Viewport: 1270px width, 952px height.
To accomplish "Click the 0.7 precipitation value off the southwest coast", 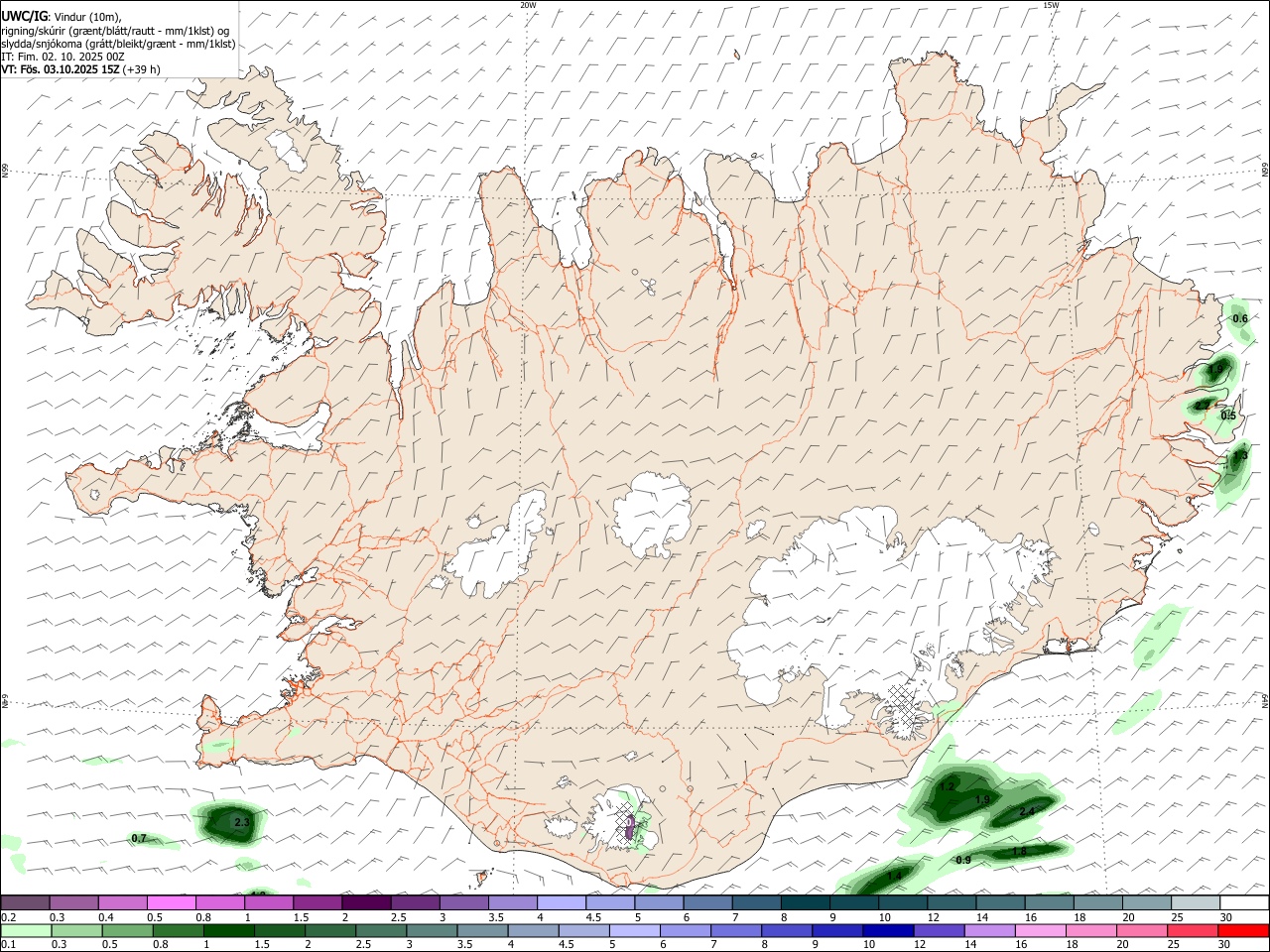I will [x=139, y=838].
